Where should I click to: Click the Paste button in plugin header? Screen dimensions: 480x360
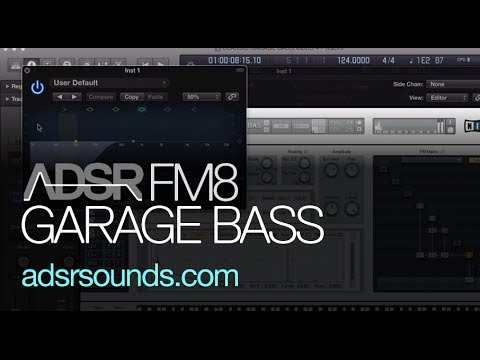pos(155,97)
